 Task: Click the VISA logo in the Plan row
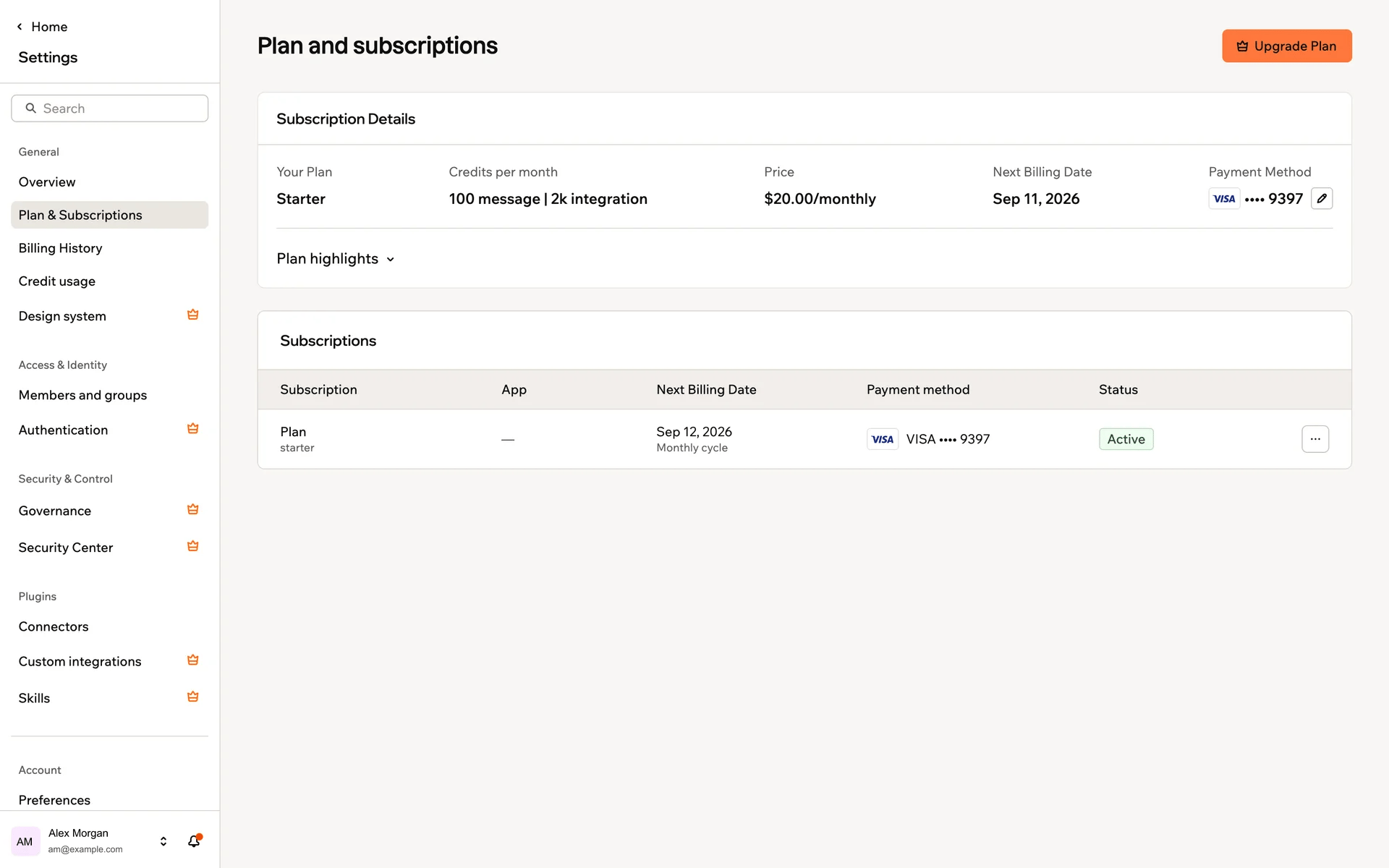click(883, 439)
